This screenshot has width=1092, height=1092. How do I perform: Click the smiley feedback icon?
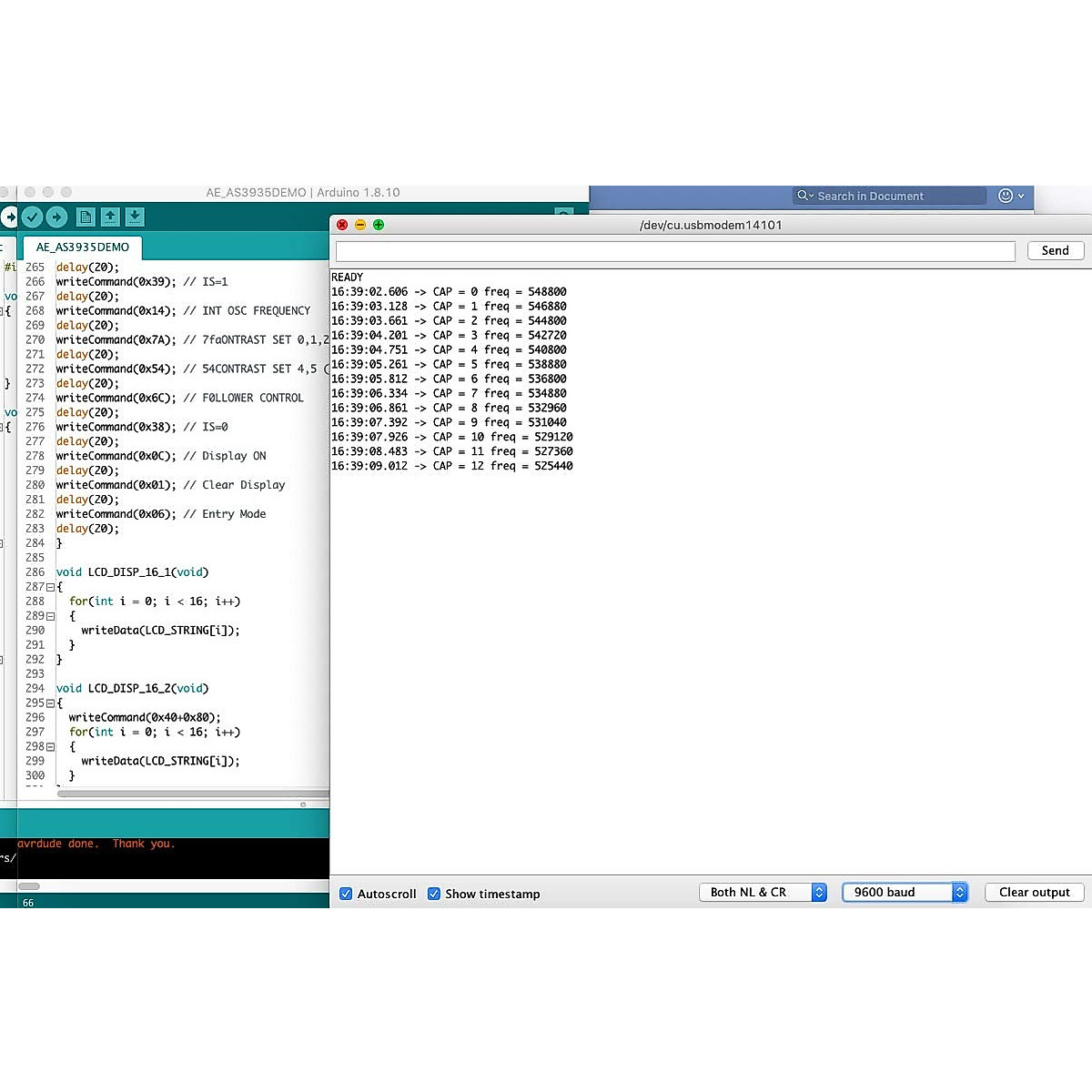[1006, 196]
